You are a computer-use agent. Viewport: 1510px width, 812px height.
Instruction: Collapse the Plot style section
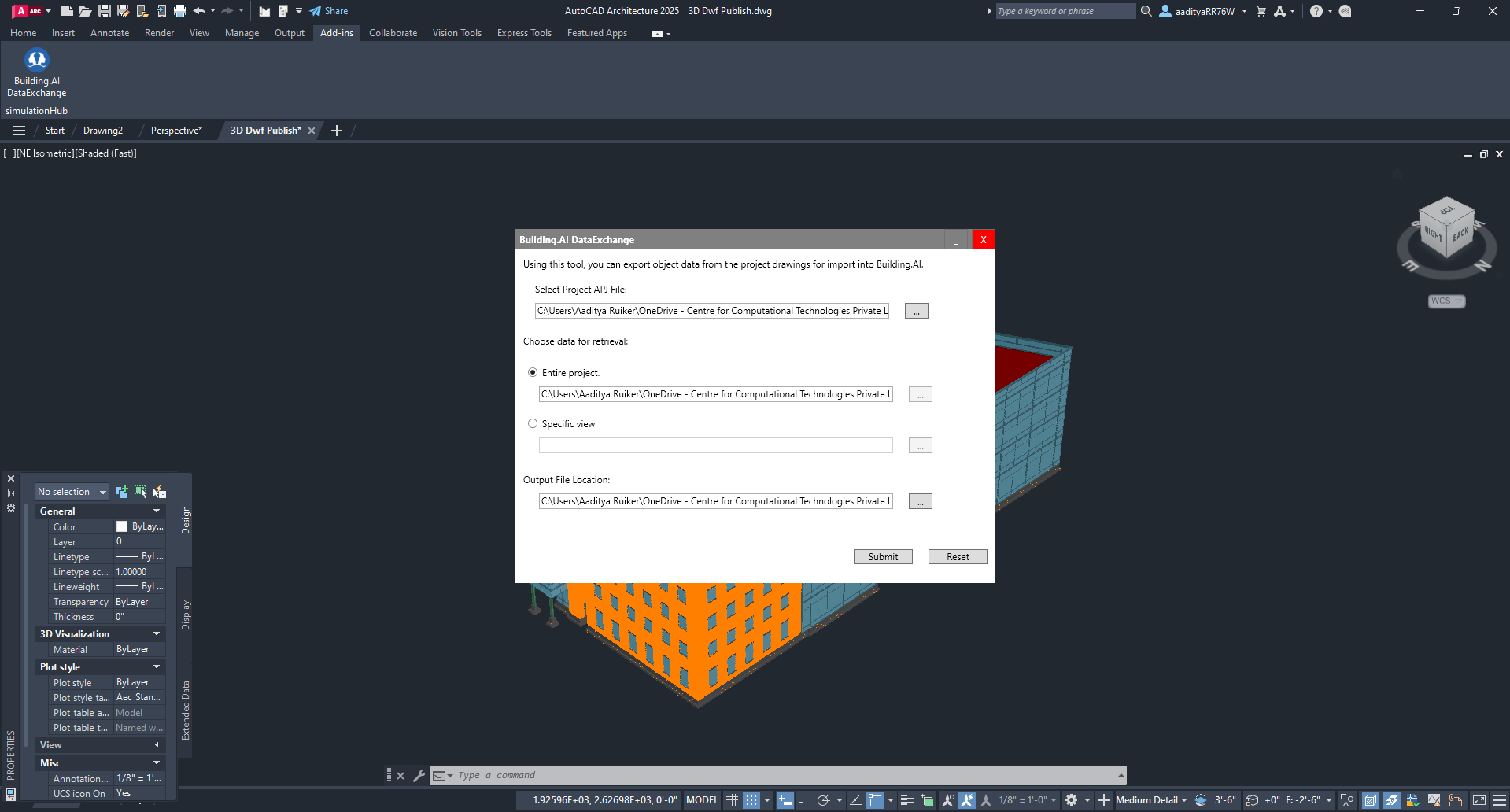tap(157, 667)
